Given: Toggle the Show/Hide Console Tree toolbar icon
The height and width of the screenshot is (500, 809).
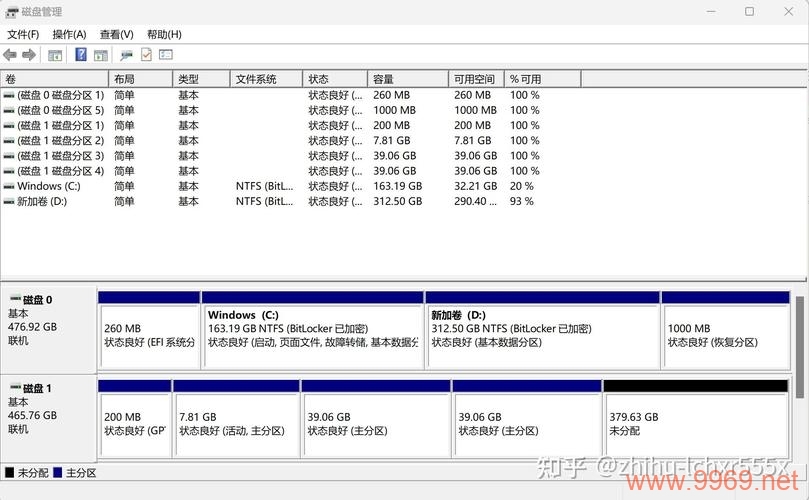Looking at the screenshot, I should (x=55, y=55).
